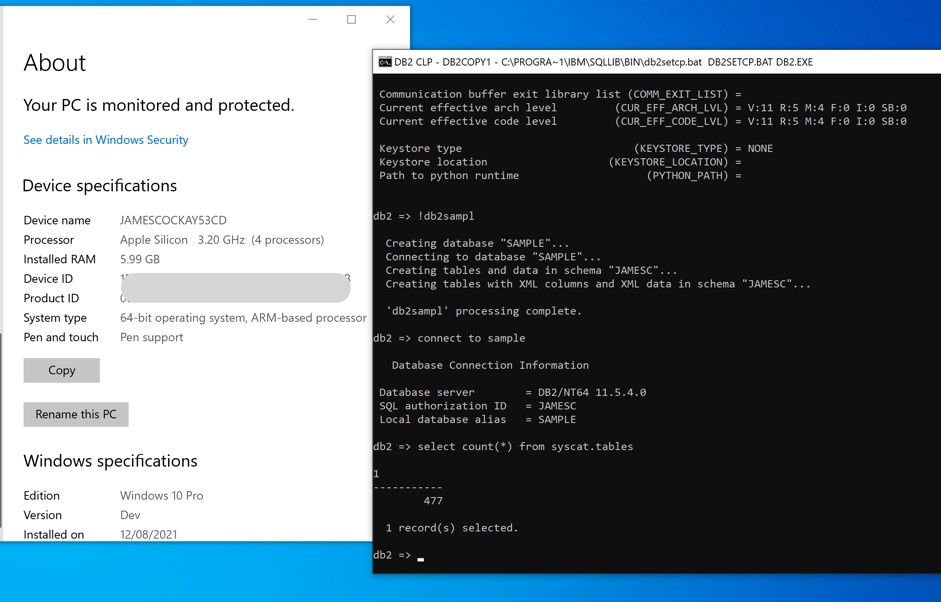Click the Installed RAM value 5.99 GB
Viewport: 941px width, 602px height.
(x=139, y=259)
